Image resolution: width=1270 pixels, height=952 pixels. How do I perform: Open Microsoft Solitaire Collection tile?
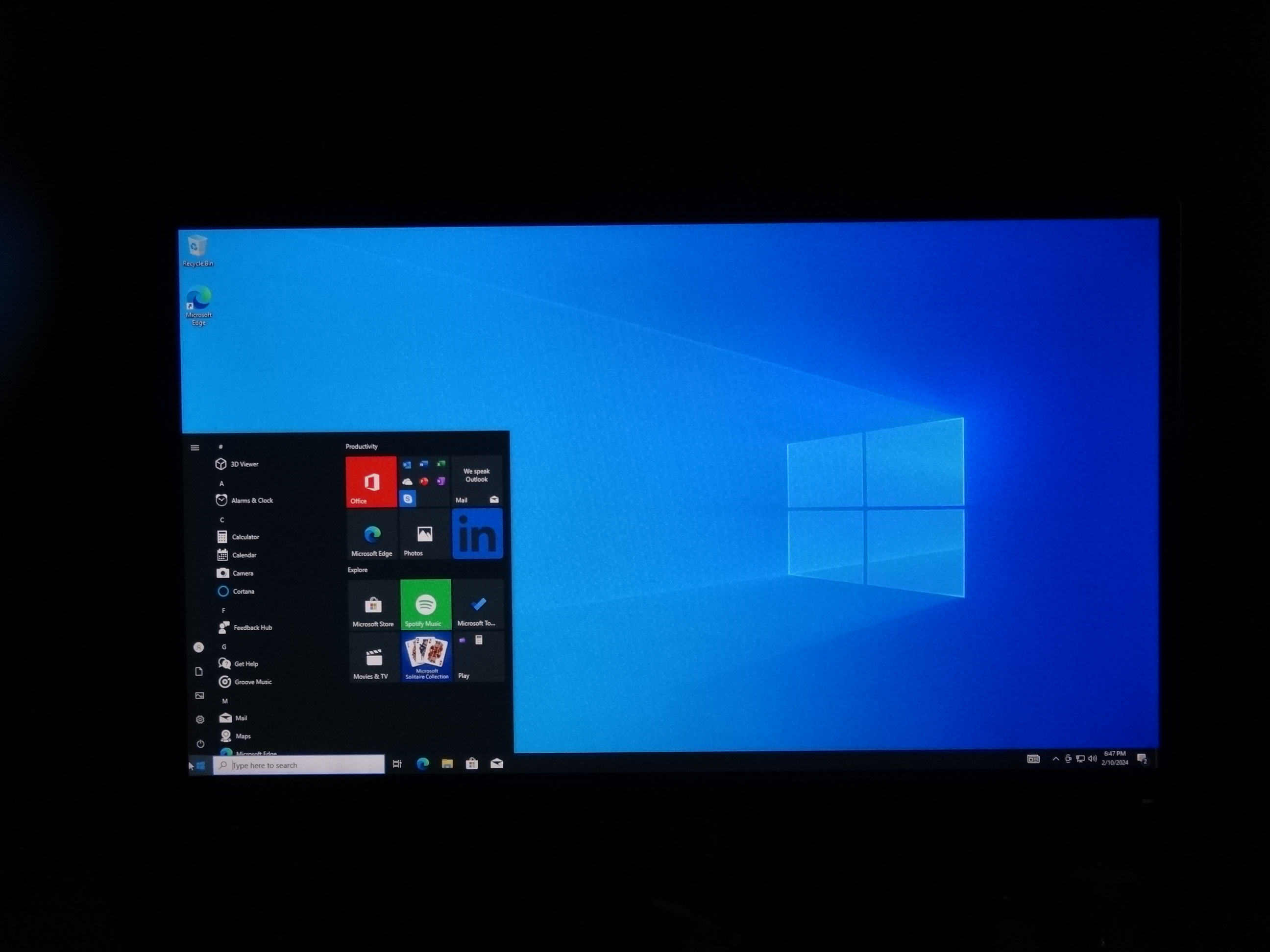[x=427, y=657]
